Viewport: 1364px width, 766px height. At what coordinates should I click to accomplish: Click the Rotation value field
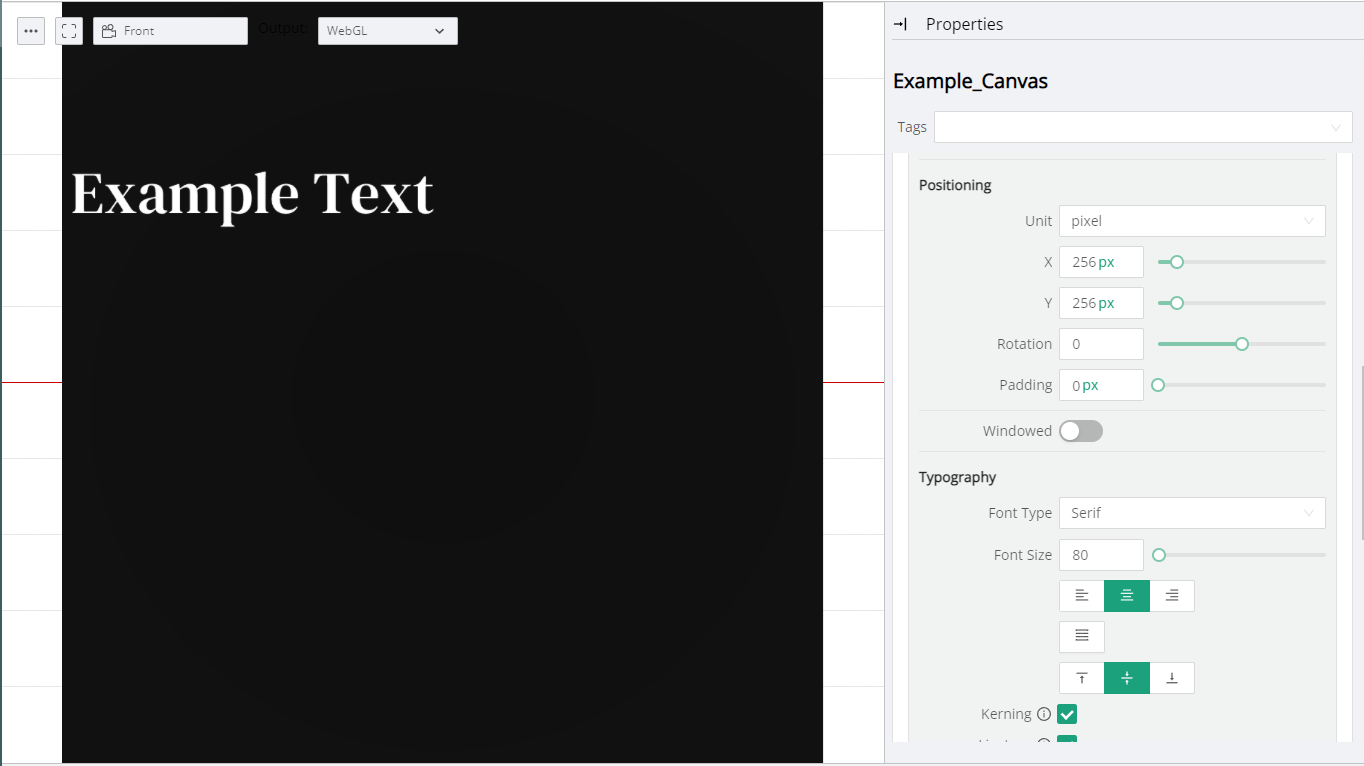[x=1101, y=344]
